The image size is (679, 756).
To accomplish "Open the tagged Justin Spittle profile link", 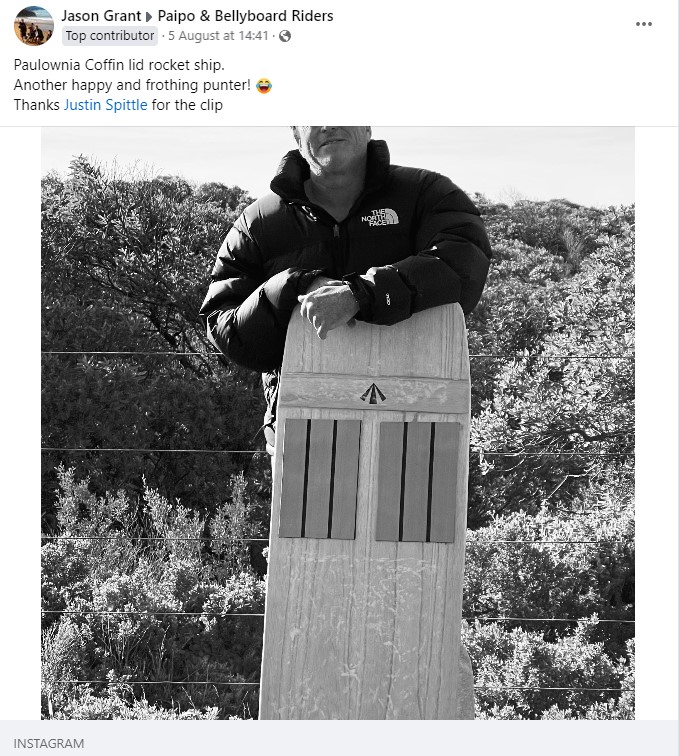I will pos(106,105).
